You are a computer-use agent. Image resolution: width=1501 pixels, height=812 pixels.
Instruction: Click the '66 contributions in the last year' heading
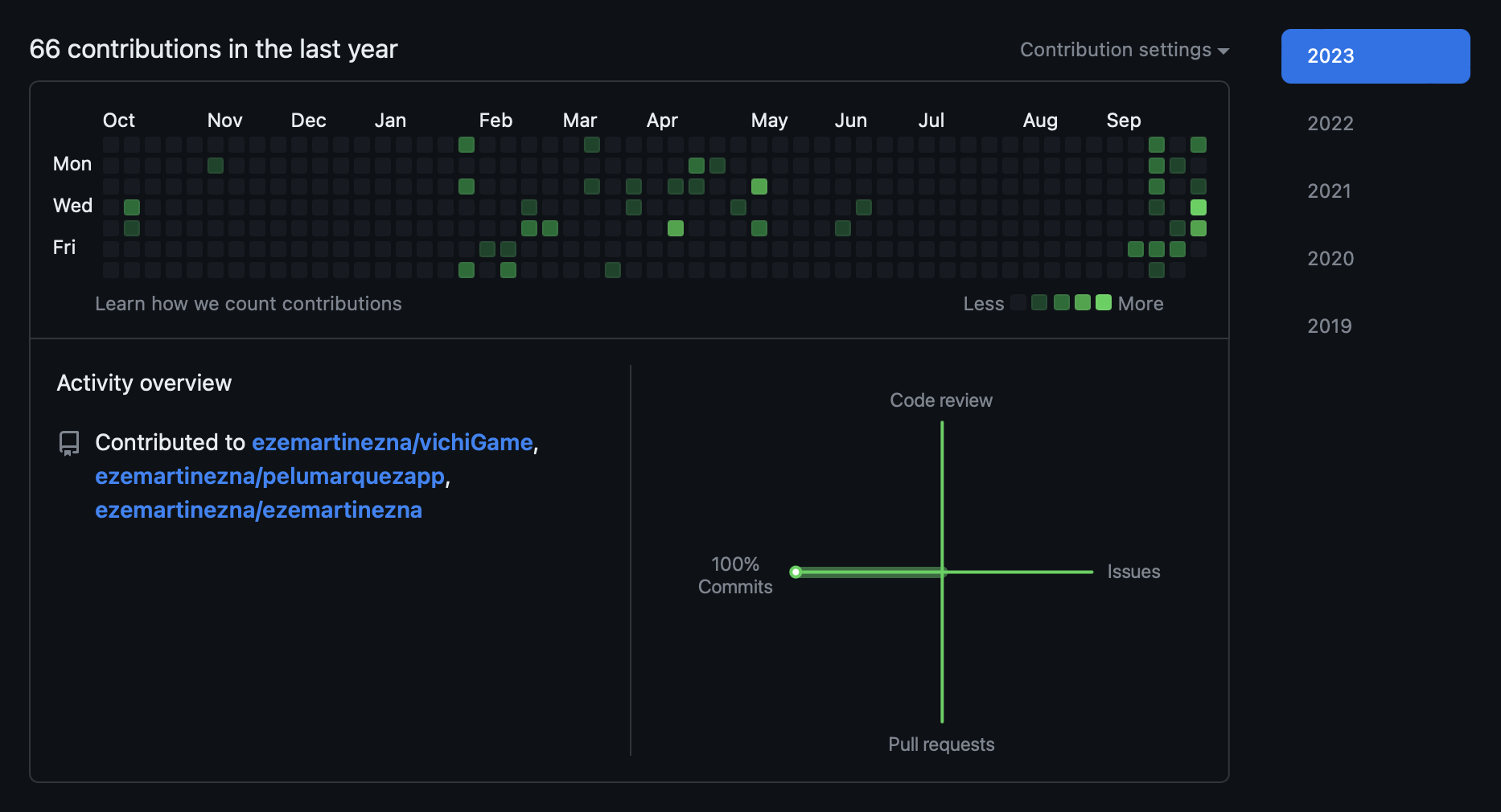(x=213, y=49)
